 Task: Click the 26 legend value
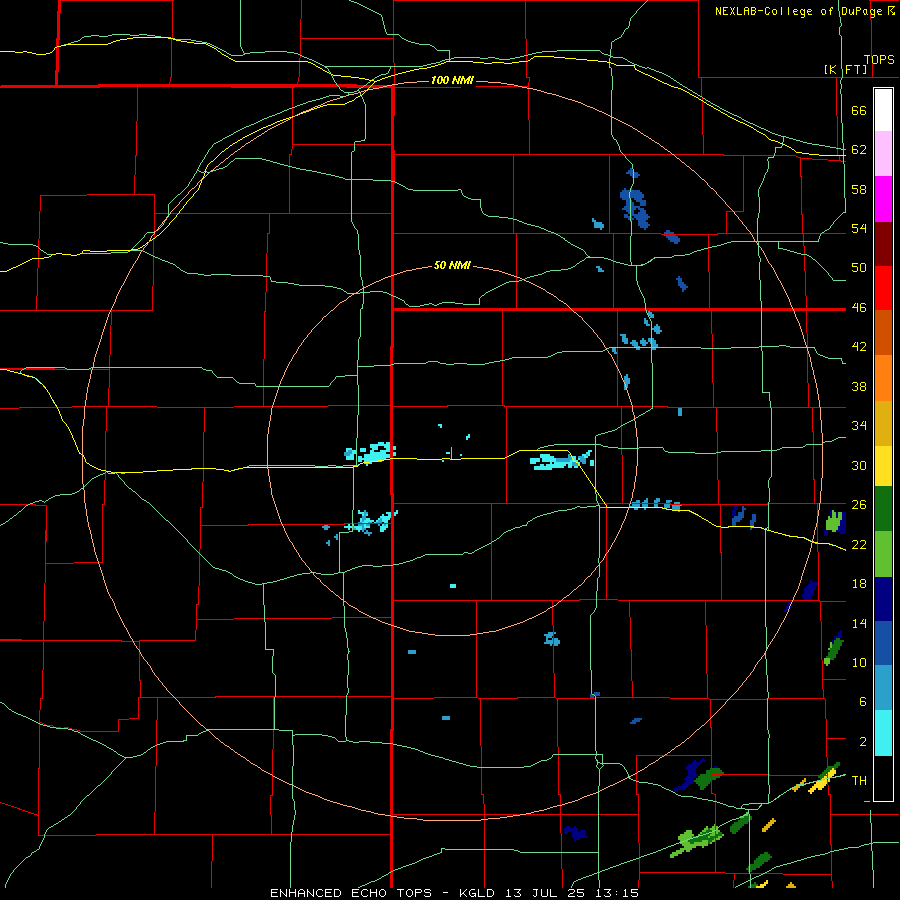(859, 505)
